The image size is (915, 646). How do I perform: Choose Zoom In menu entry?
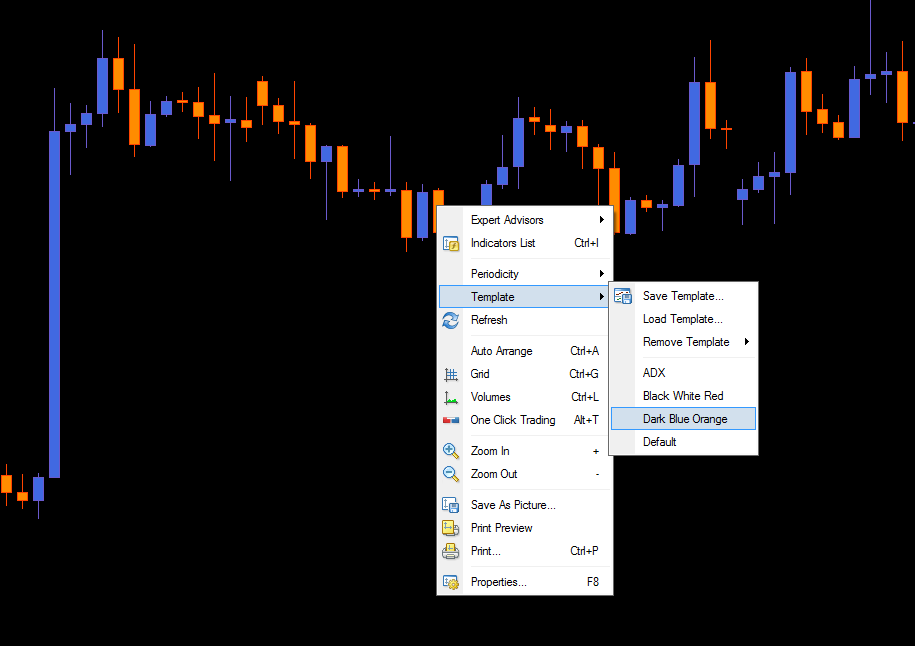point(525,451)
